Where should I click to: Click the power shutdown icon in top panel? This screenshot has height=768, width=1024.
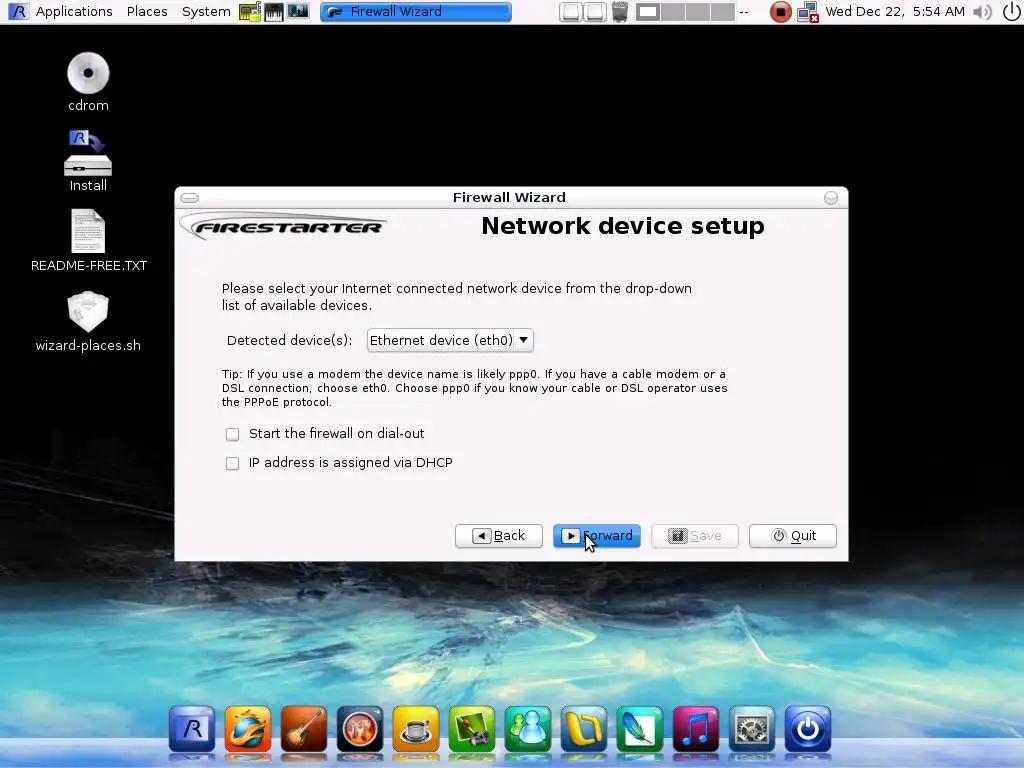pyautogui.click(x=1011, y=12)
